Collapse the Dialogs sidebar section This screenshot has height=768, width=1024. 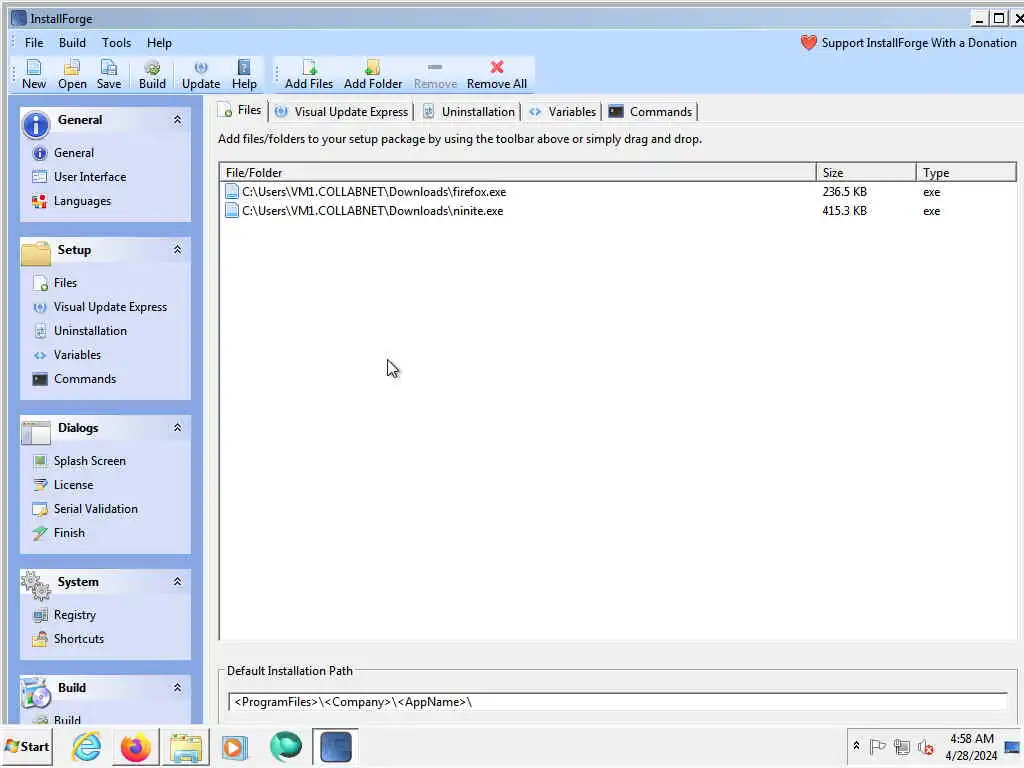coord(177,428)
